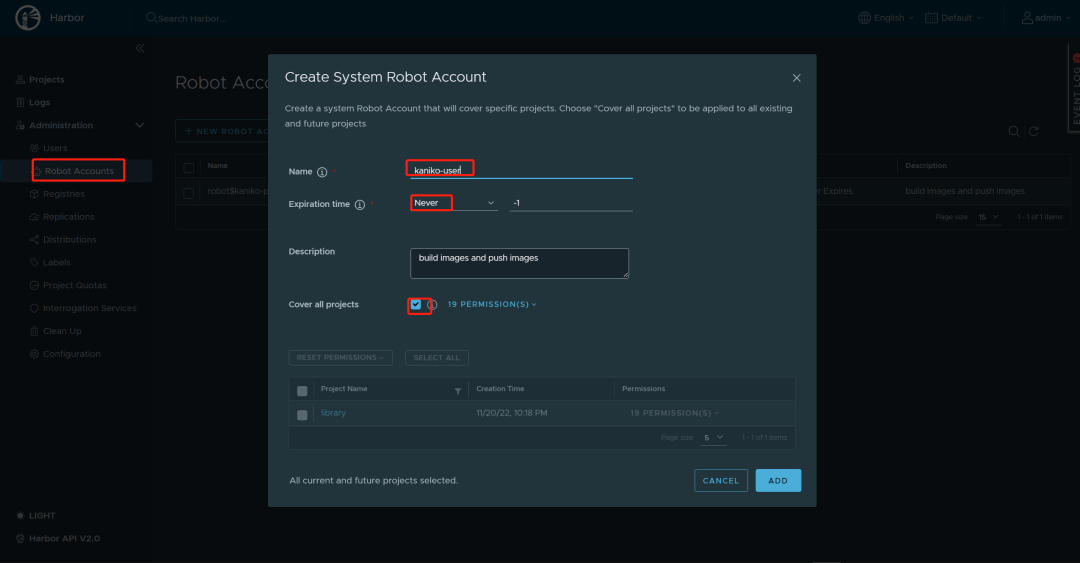Collapse the Administration section chevron
The height and width of the screenshot is (563, 1080).
[x=140, y=125]
